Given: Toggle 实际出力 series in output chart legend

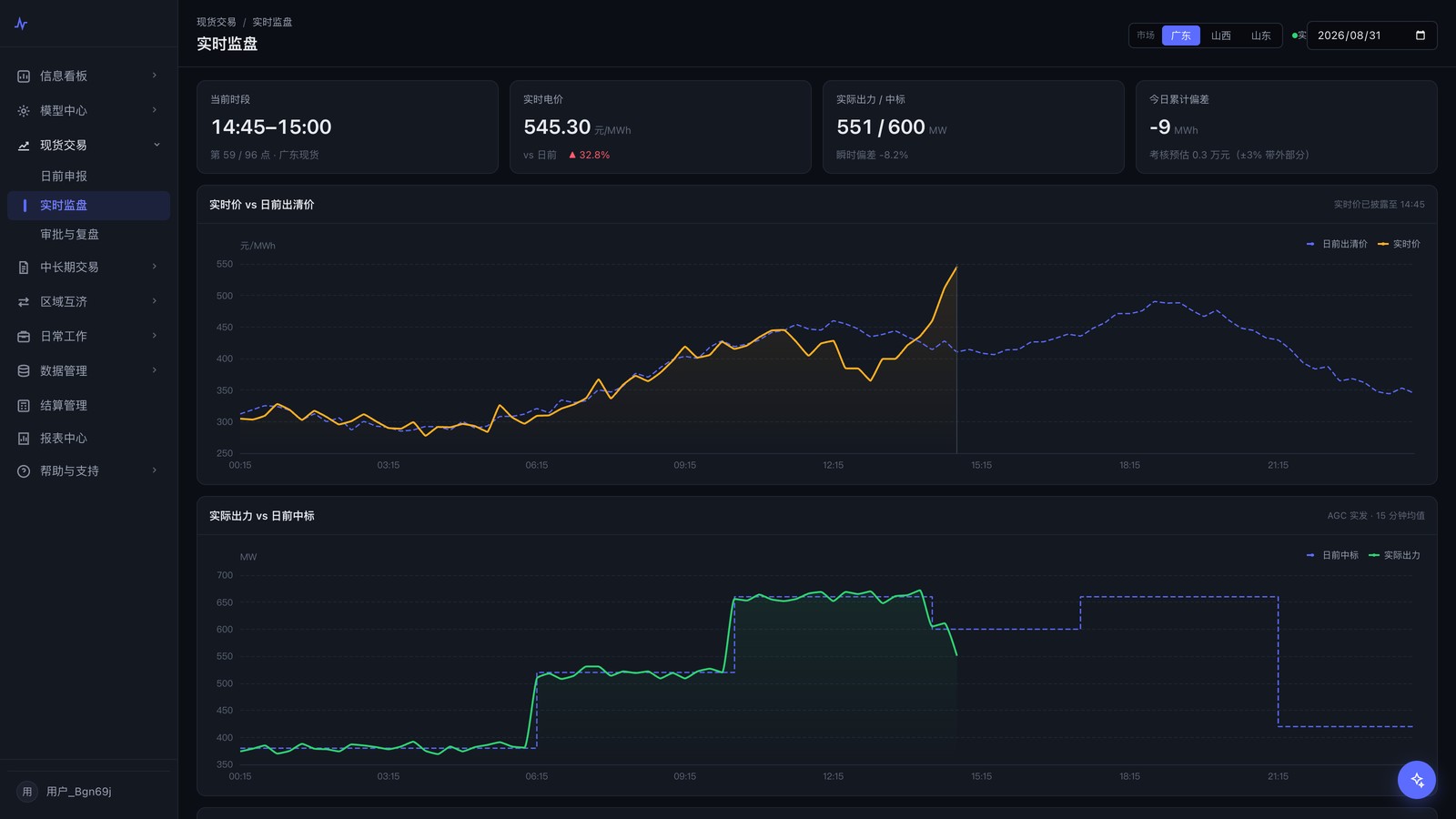Looking at the screenshot, I should click(1394, 555).
